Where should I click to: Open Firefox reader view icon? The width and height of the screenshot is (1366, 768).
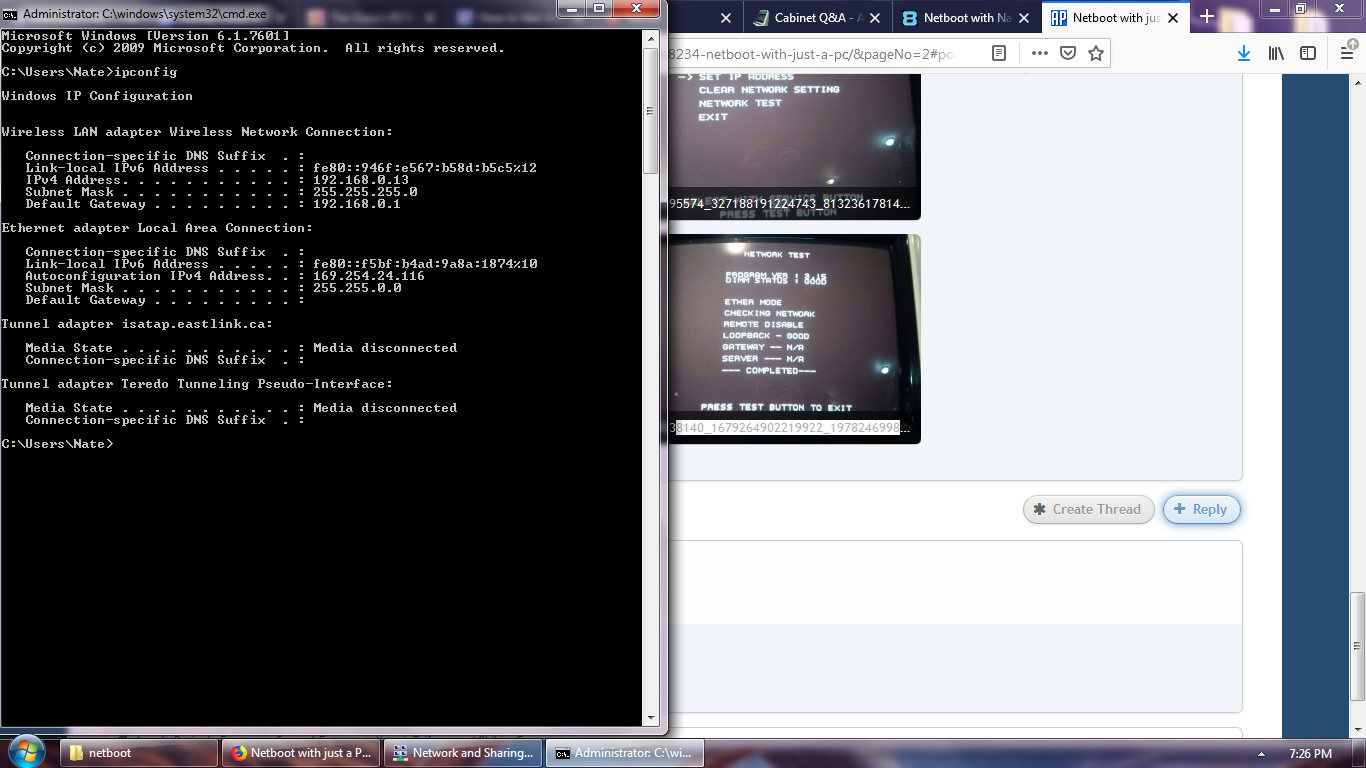pos(998,54)
